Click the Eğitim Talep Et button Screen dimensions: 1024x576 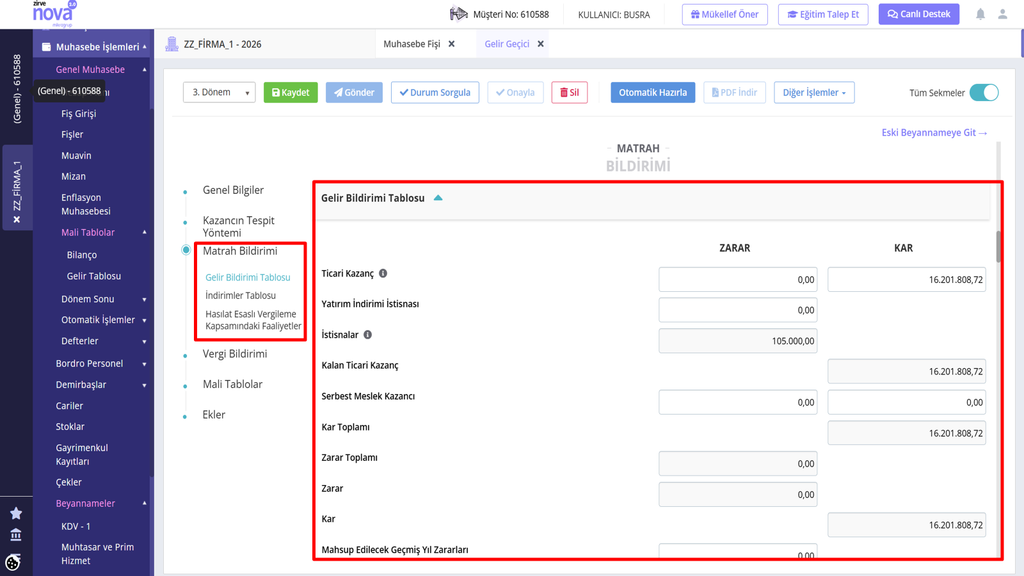[x=823, y=14]
